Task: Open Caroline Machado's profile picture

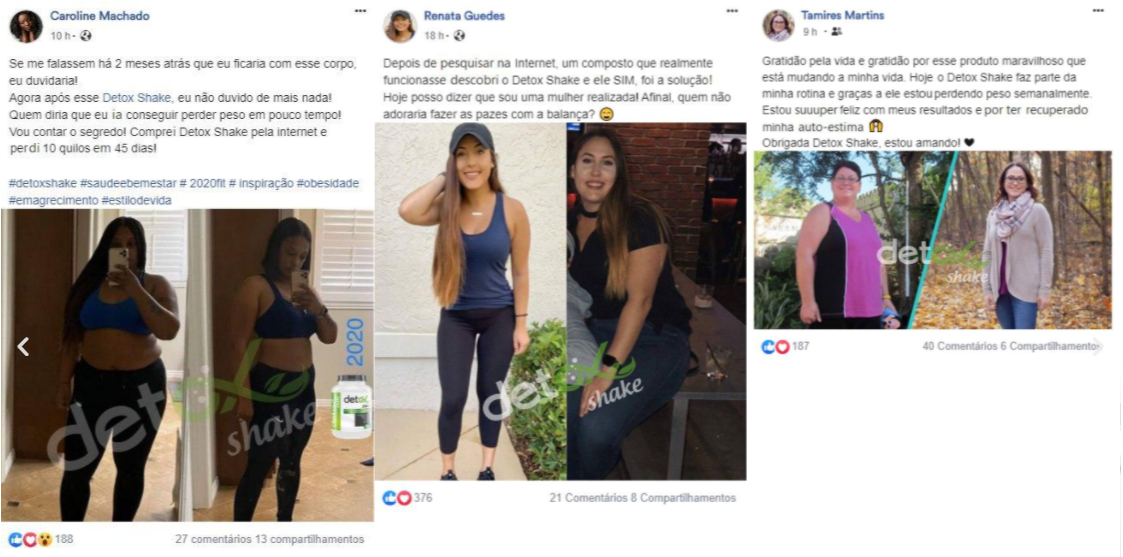Action: 26,26
